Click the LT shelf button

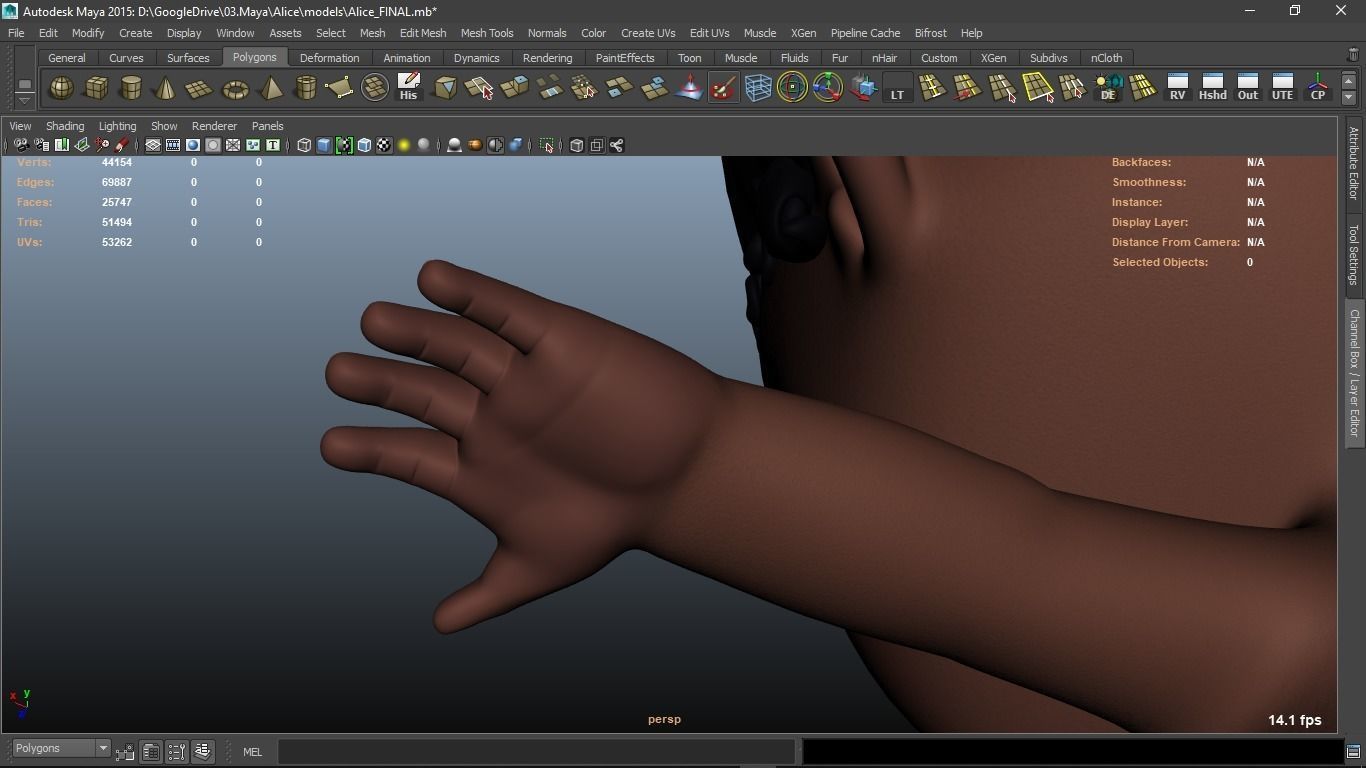897,88
